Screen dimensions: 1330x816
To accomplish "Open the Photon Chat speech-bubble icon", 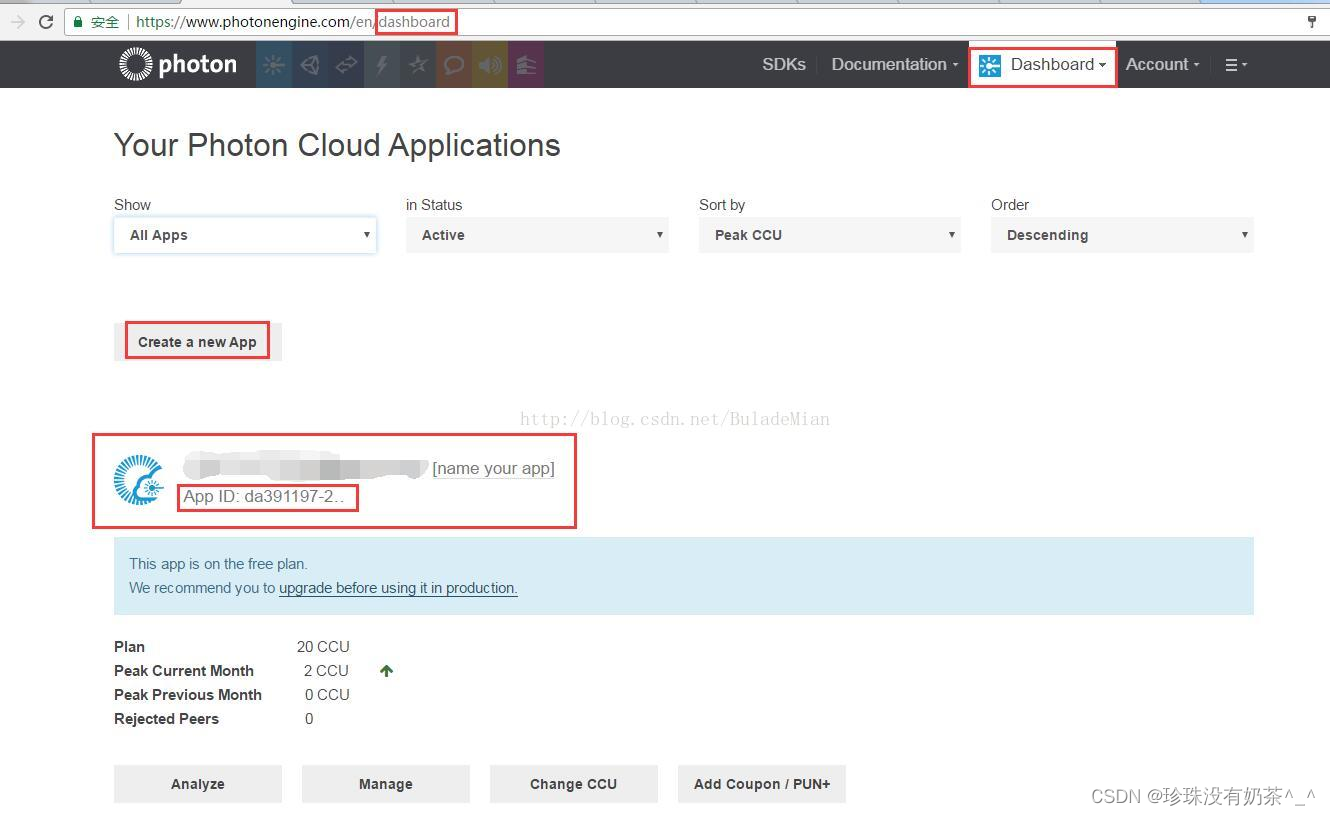I will point(454,65).
